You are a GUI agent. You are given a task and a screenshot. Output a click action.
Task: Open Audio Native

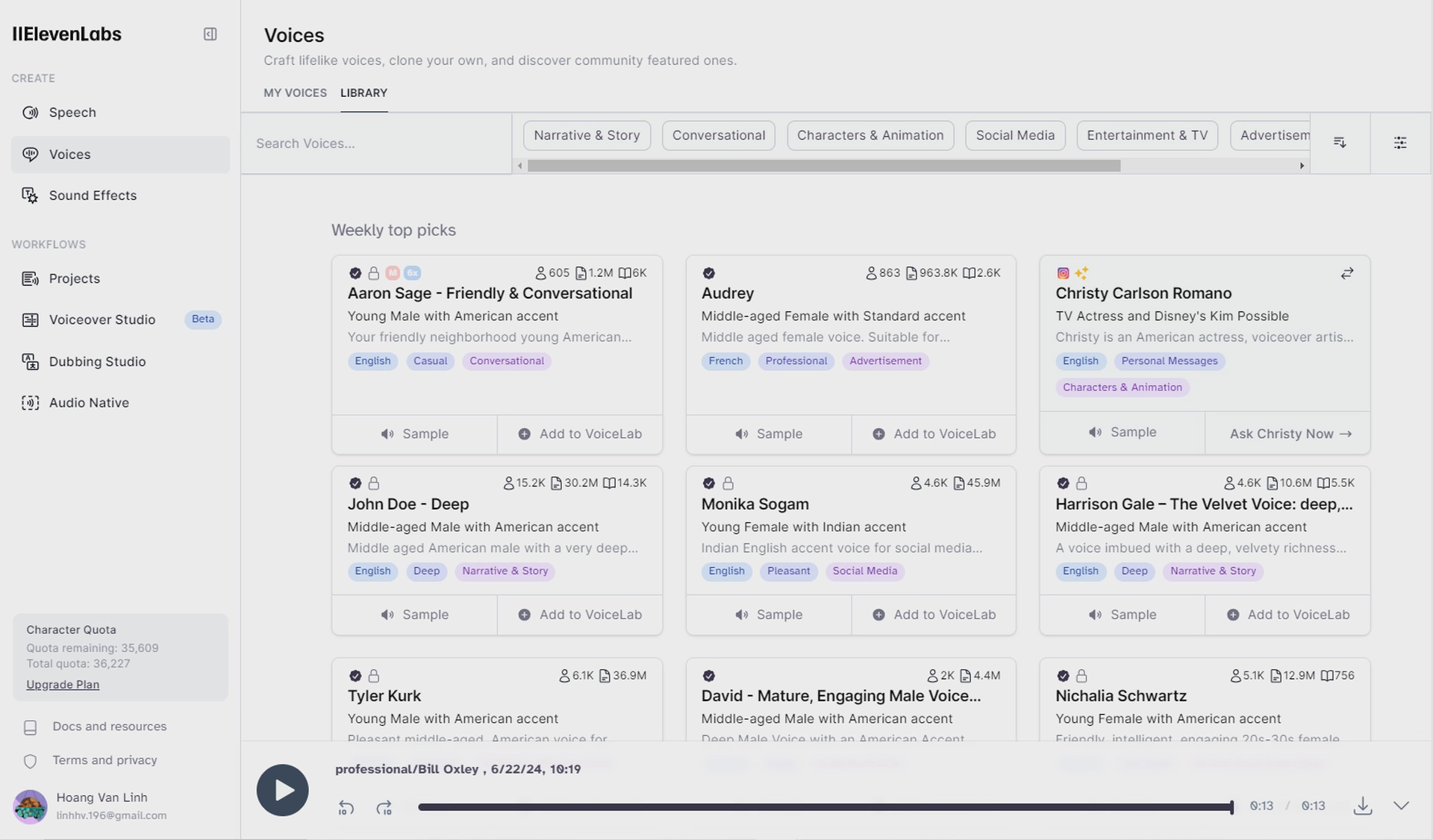pyautogui.click(x=120, y=403)
